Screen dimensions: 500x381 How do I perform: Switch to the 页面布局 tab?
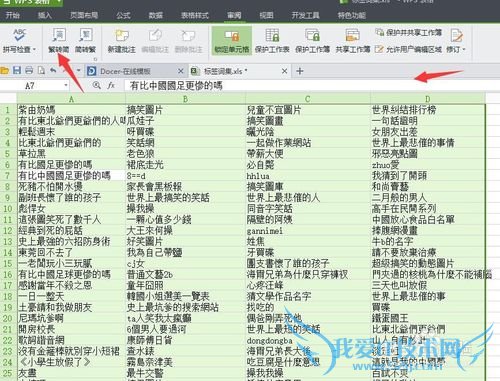(84, 15)
